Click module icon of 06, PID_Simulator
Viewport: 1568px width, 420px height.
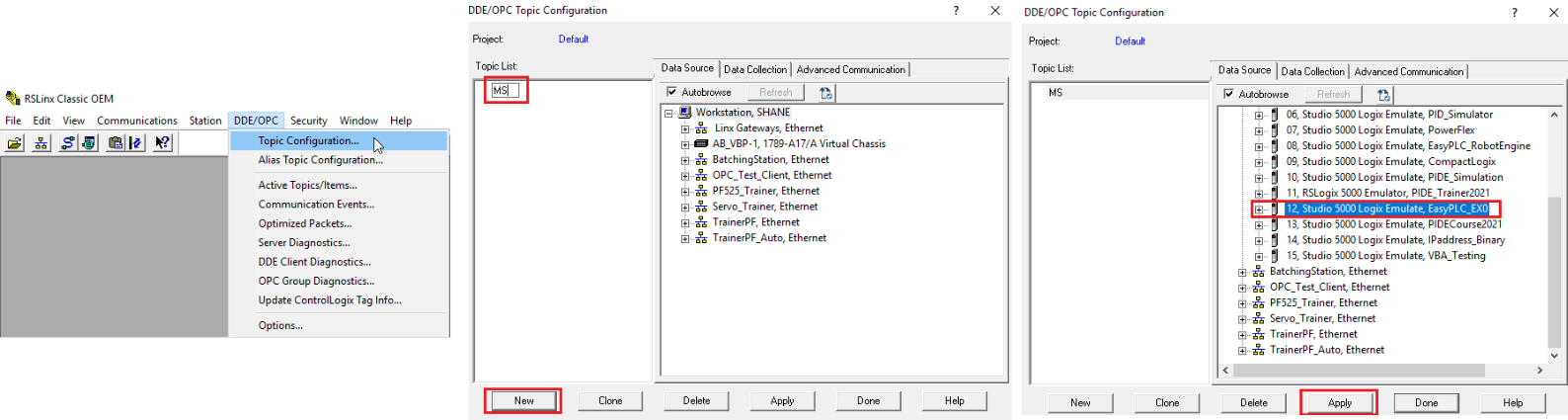pos(1275,115)
